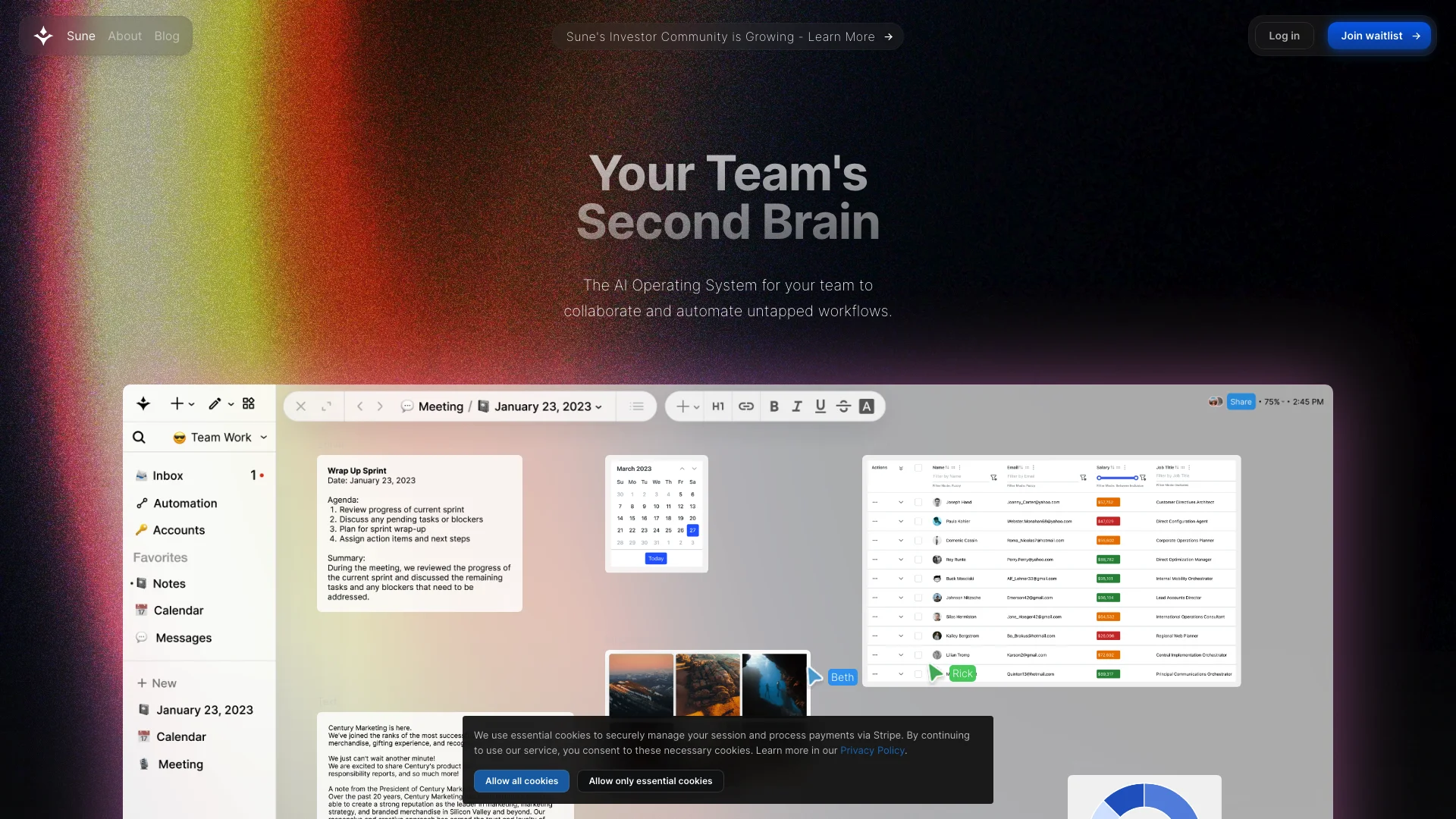Image resolution: width=1456 pixels, height=819 pixels.
Task: Expand the Paula Kohler row details
Action: [901, 521]
